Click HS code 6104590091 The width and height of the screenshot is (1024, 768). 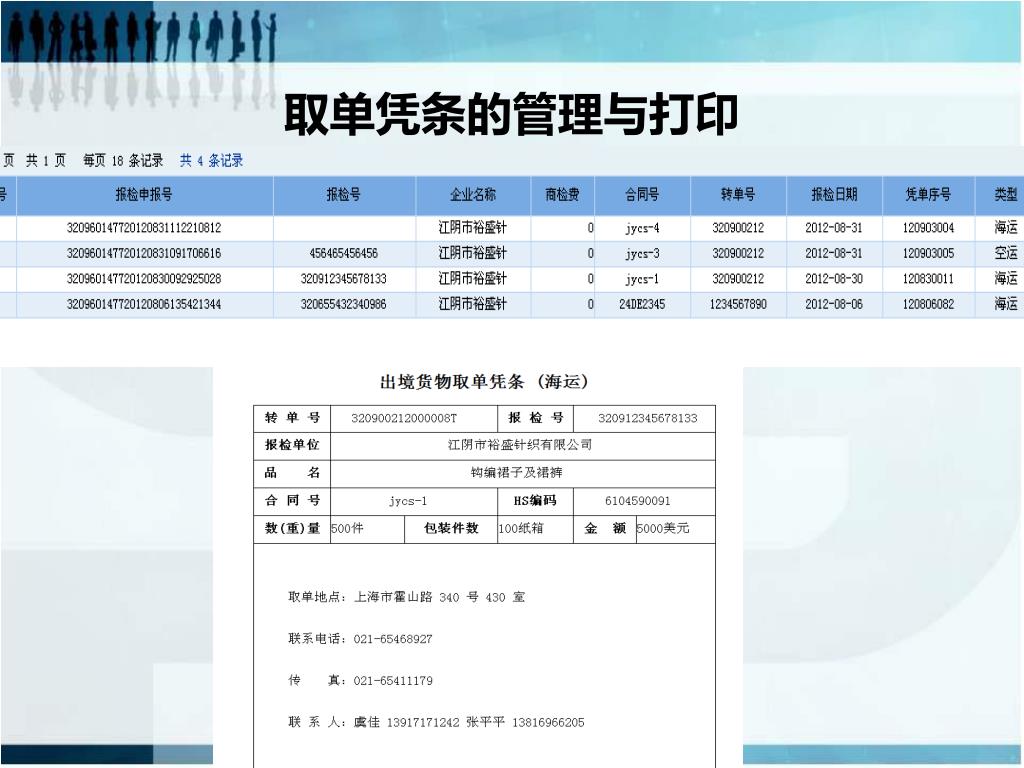point(637,501)
